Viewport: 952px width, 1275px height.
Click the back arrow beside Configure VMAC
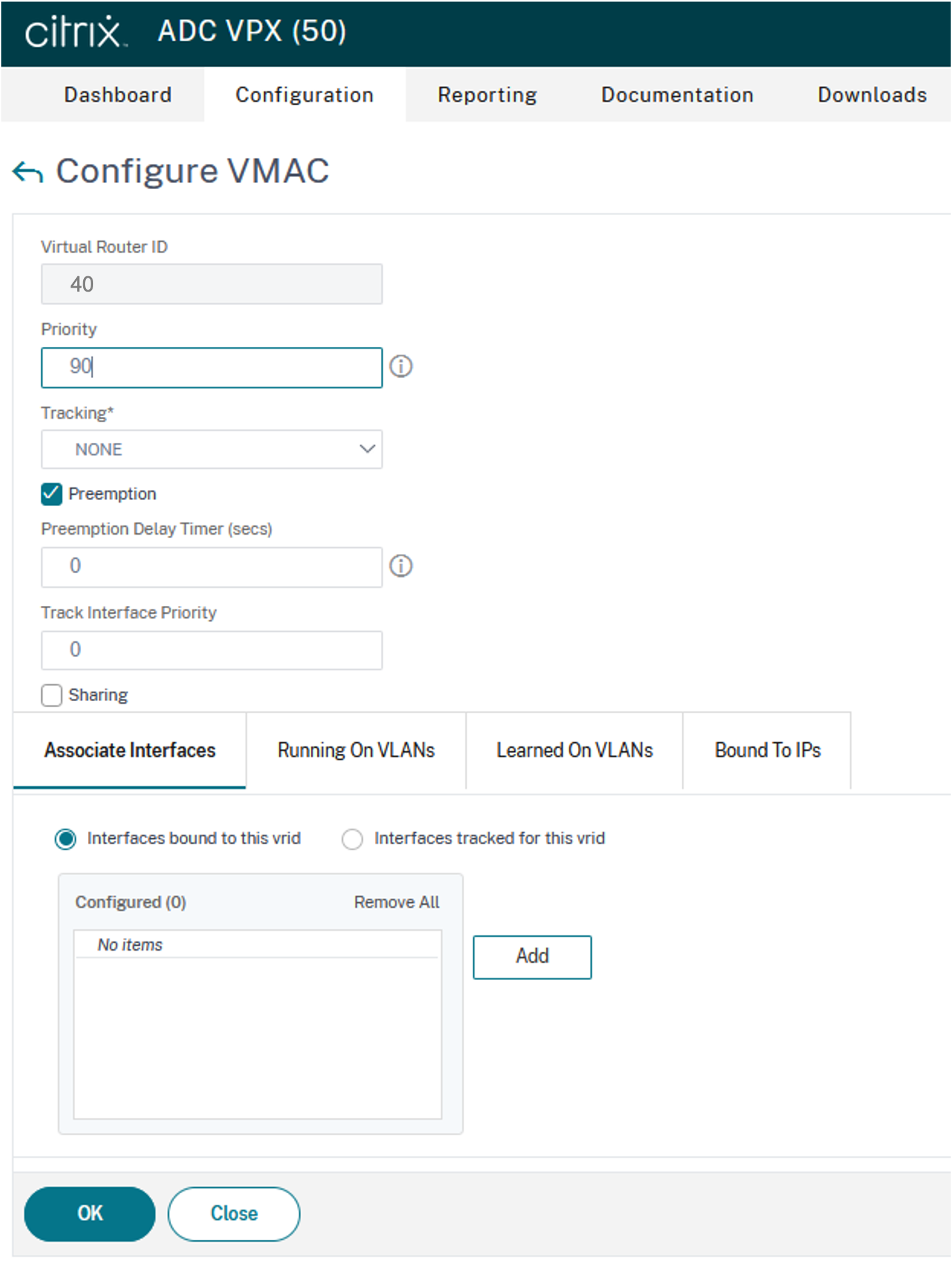tap(28, 172)
